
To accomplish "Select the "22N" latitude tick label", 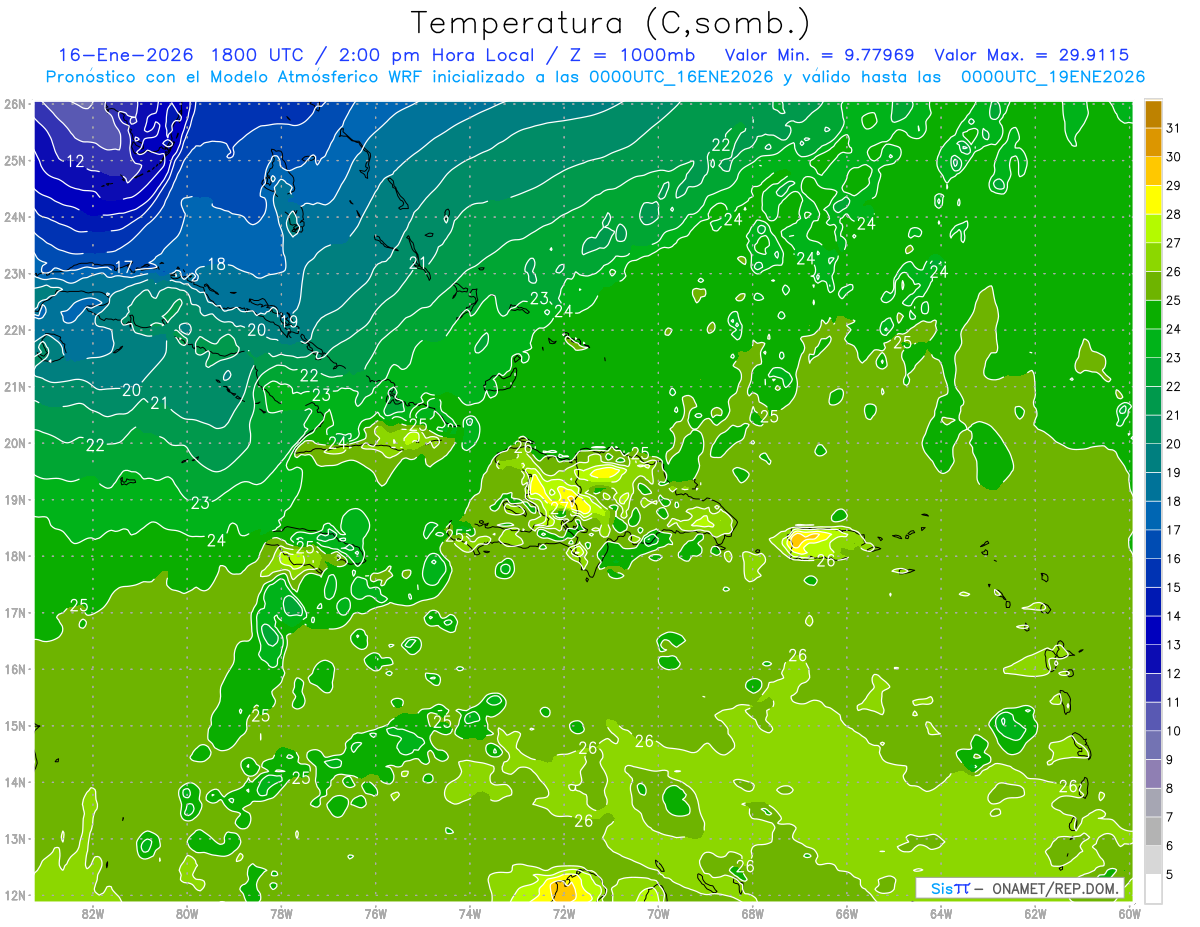I will tap(15, 329).
